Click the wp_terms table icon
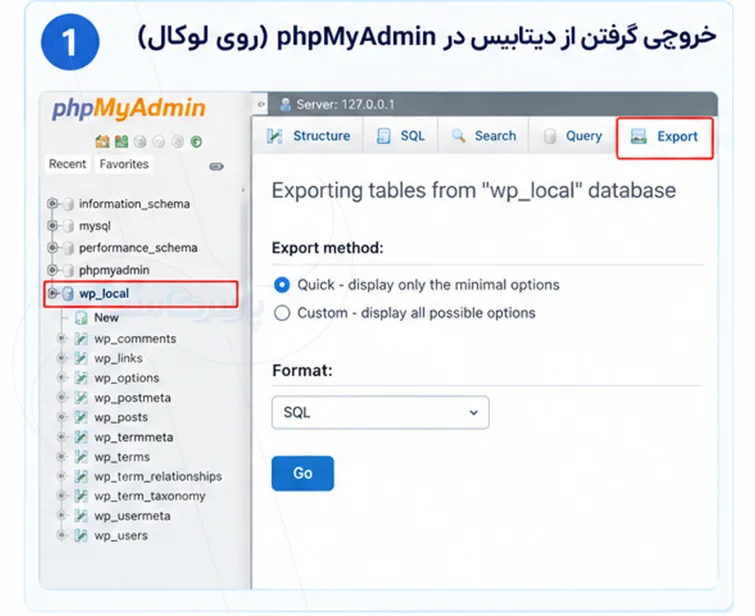The height and width of the screenshot is (616, 755). pos(81,457)
